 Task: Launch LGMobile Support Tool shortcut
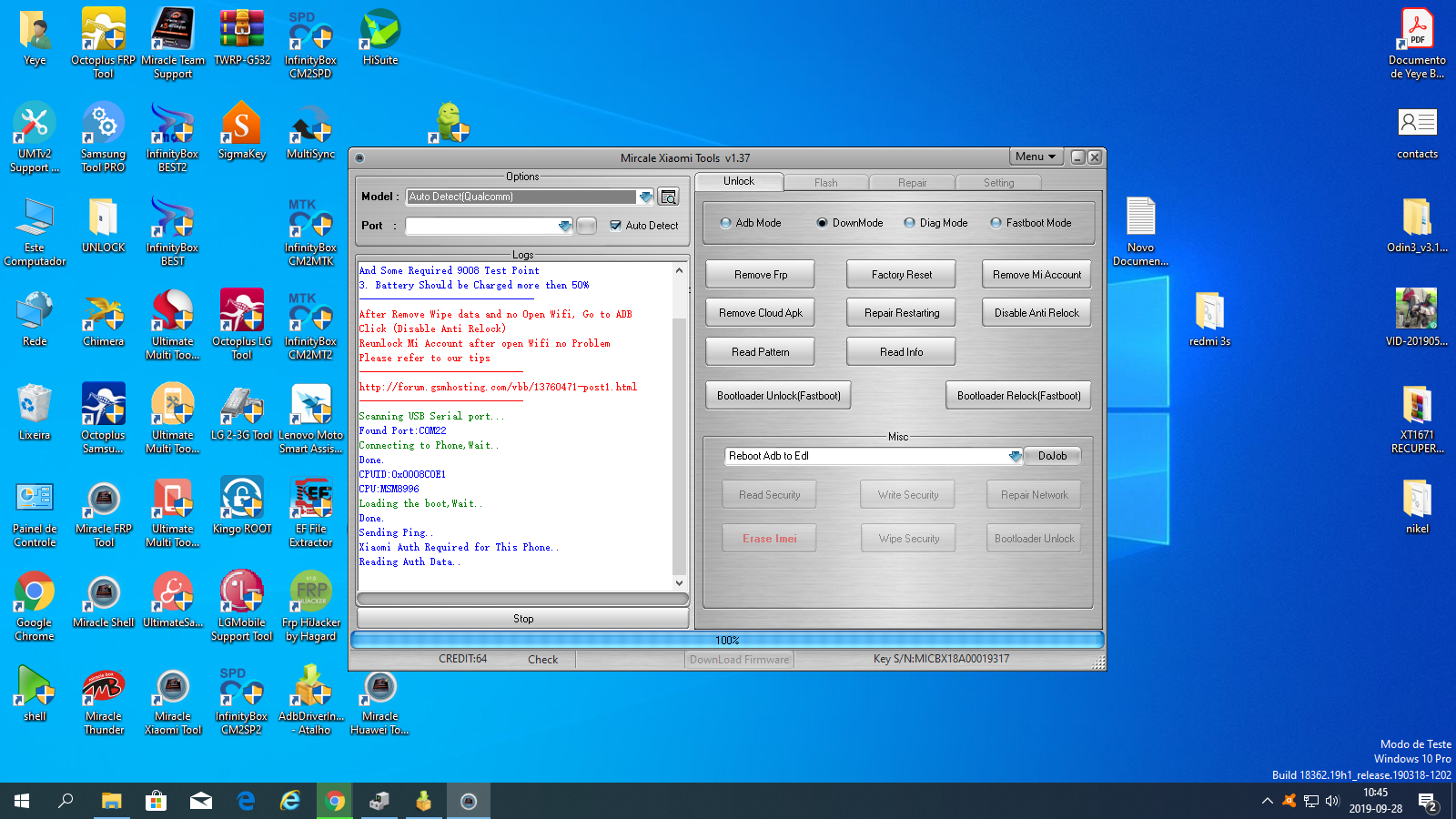click(242, 605)
